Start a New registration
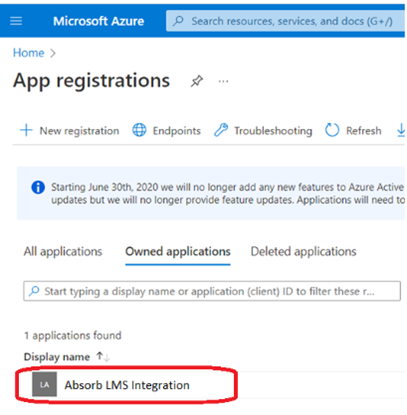The height and width of the screenshot is (415, 407). point(70,130)
